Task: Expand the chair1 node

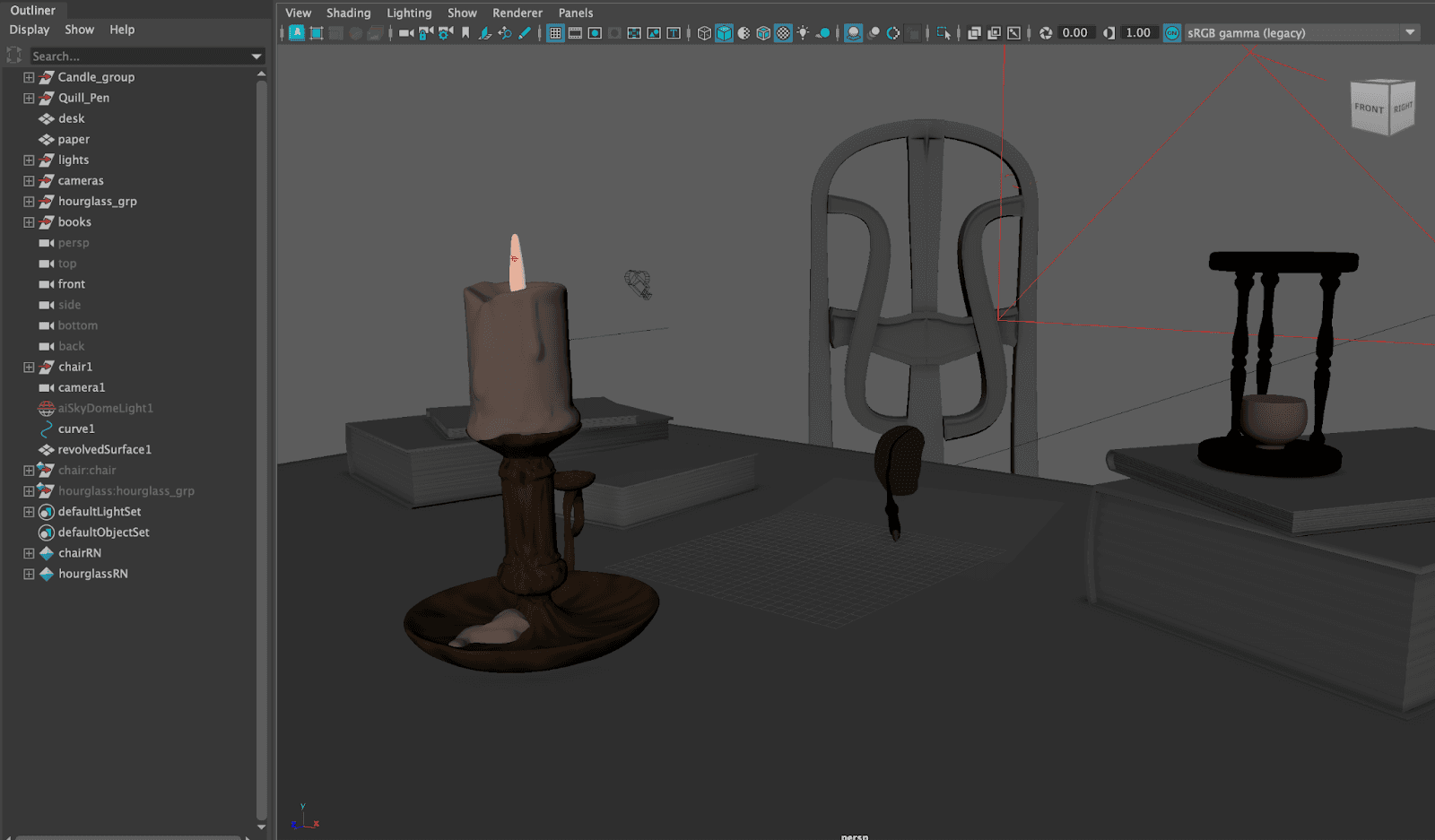Action: [x=29, y=367]
